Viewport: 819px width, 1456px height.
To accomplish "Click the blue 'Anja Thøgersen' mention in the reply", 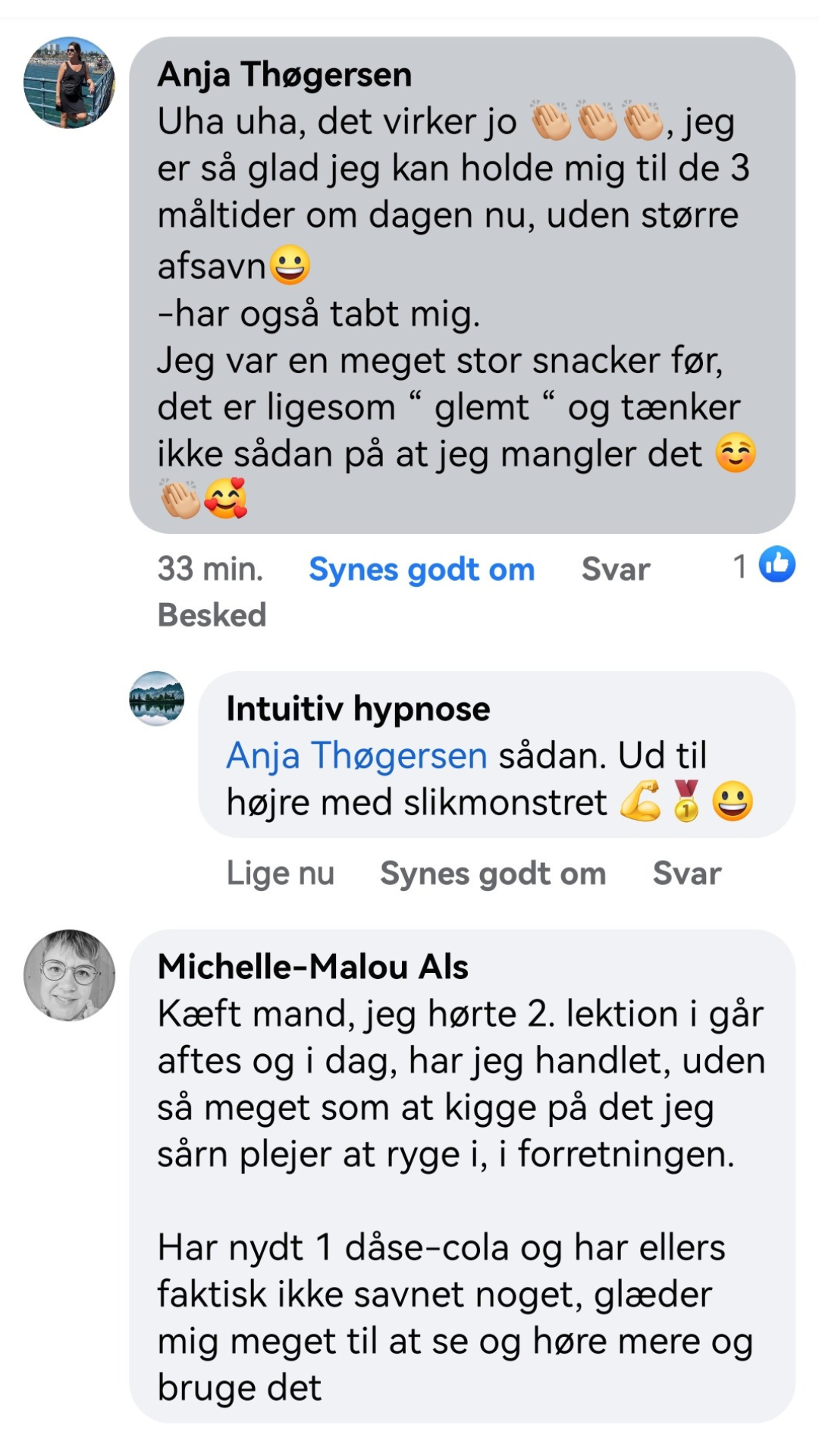I will [356, 755].
